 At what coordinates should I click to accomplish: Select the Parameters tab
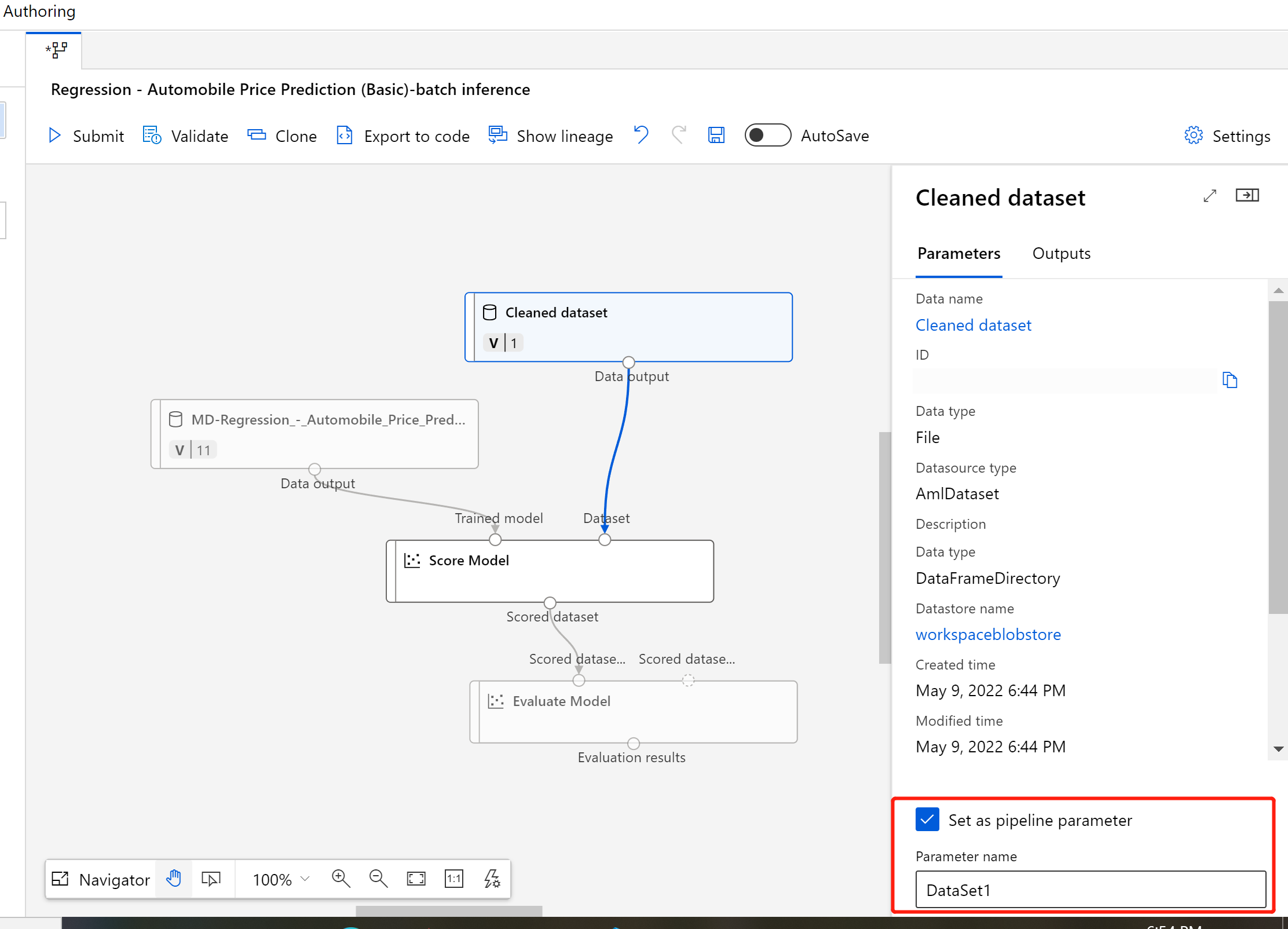pyautogui.click(x=958, y=254)
